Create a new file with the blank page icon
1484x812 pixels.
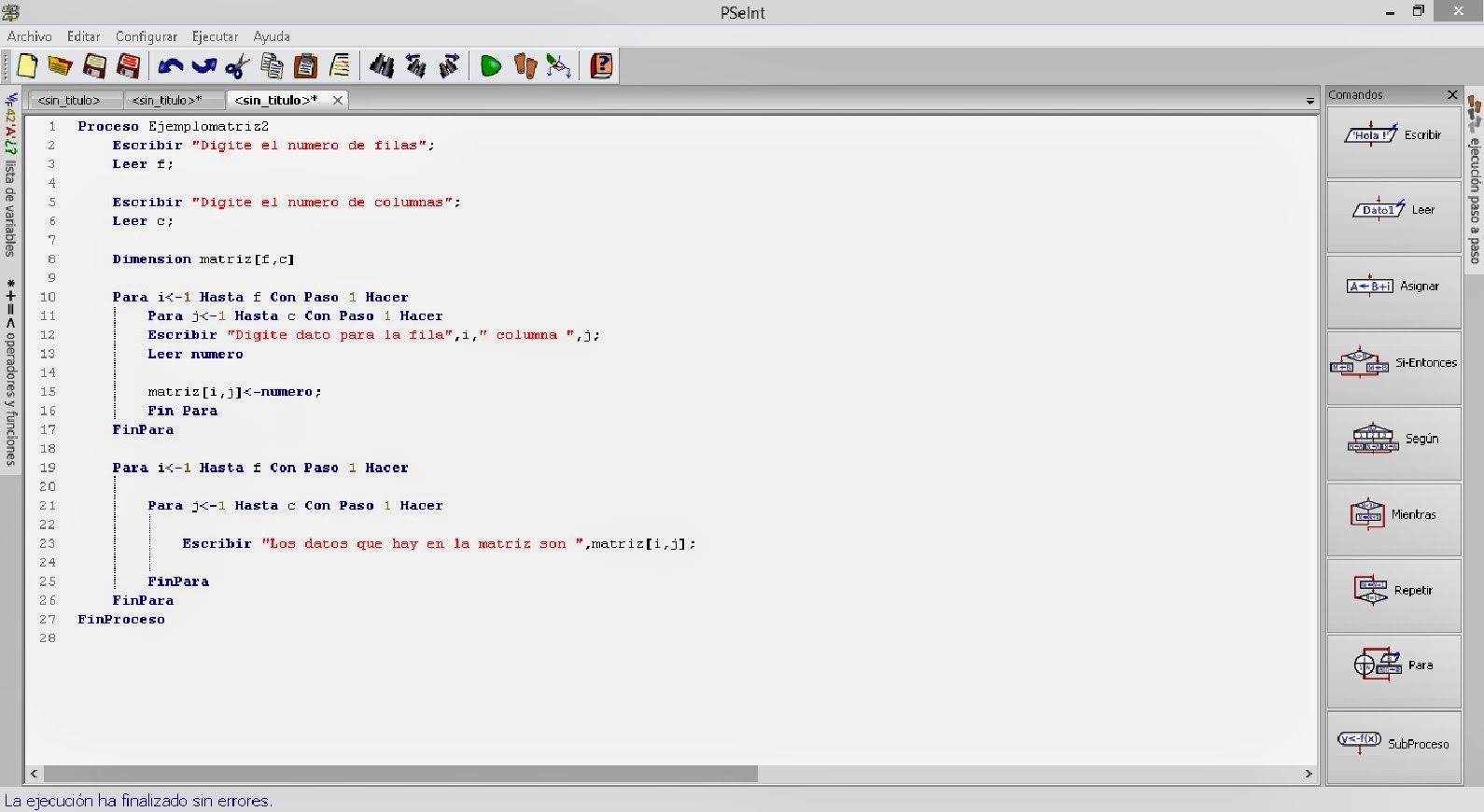pos(27,66)
